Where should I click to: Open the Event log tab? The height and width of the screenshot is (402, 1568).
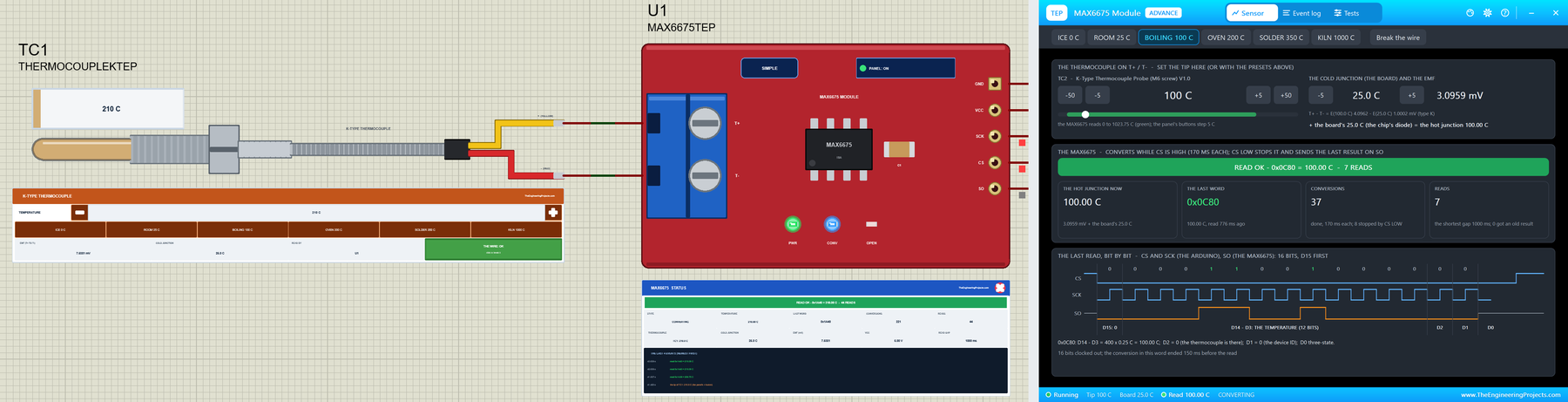tap(1301, 13)
